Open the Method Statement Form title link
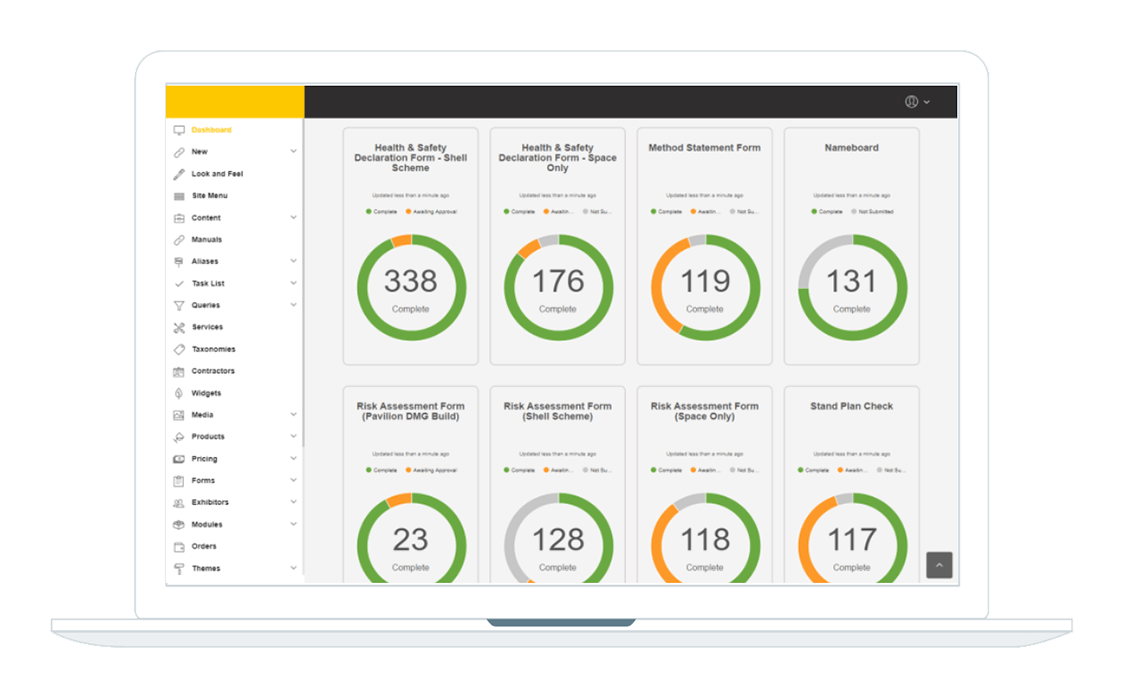 704,148
